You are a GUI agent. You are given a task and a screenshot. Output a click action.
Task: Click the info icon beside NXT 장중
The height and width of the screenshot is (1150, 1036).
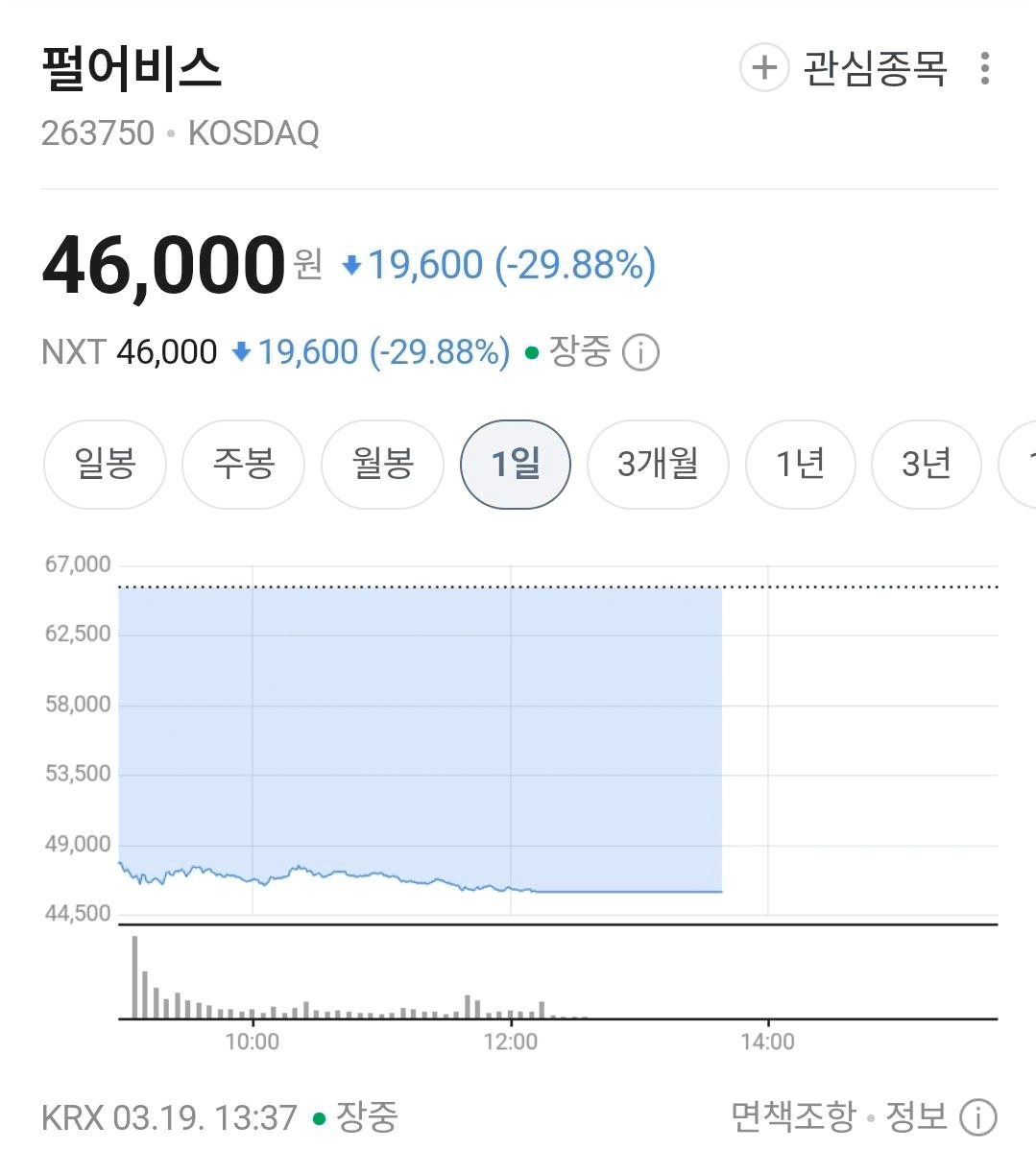pos(640,352)
